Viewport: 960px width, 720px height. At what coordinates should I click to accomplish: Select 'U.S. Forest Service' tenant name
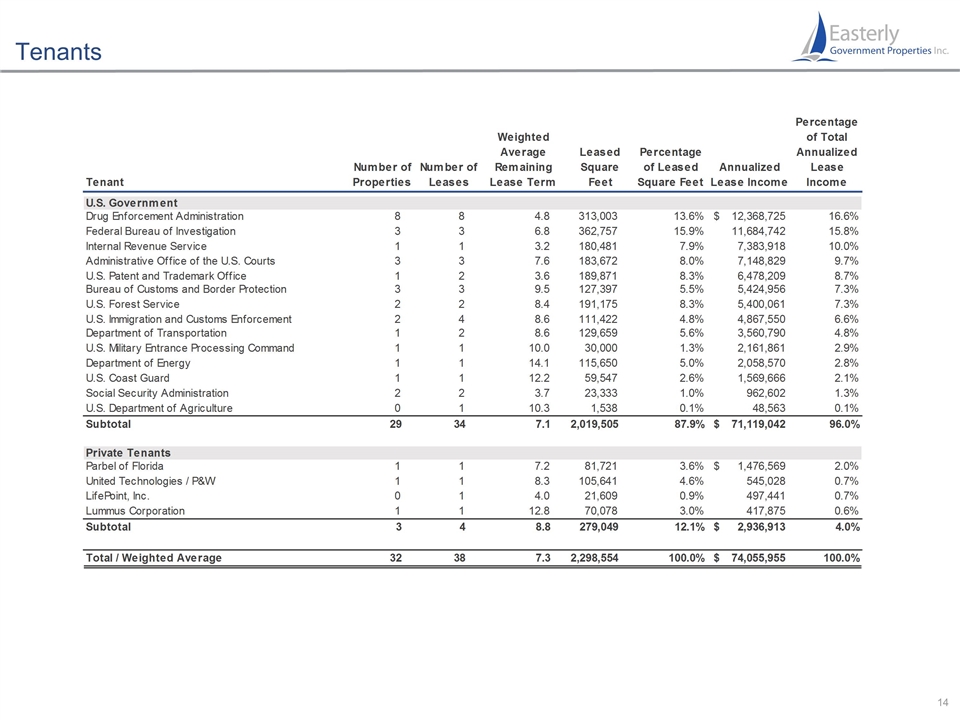(x=133, y=304)
